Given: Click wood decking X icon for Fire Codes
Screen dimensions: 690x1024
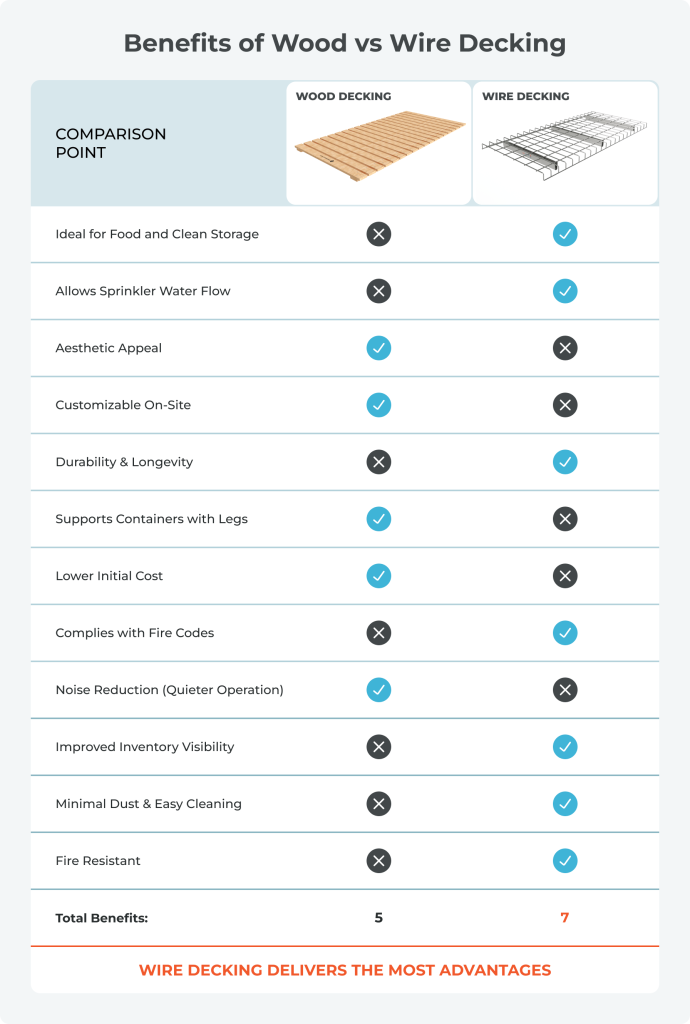Looking at the screenshot, I should point(378,633).
